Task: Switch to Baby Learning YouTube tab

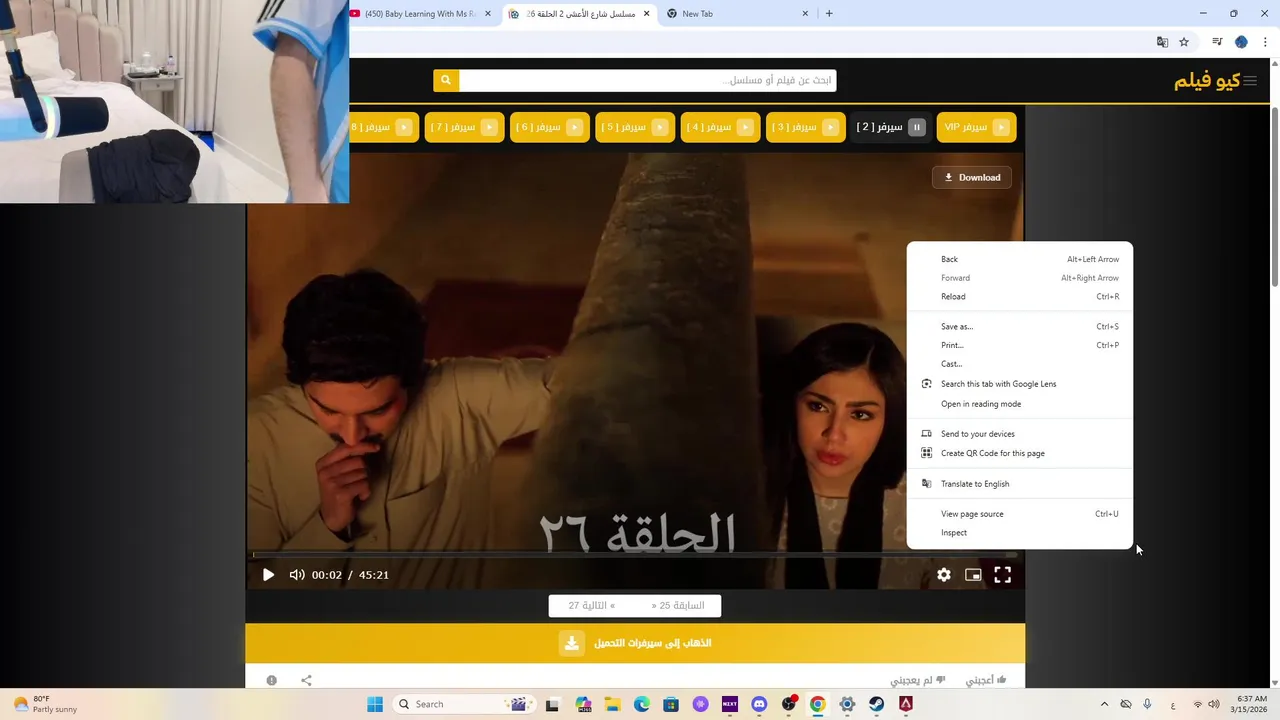Action: click(x=420, y=14)
